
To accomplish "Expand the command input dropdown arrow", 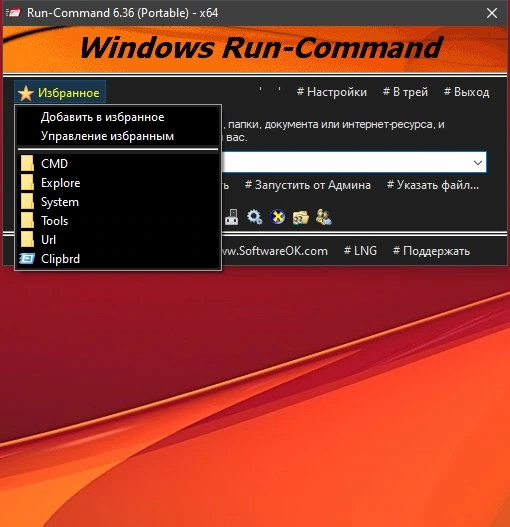I will point(478,163).
